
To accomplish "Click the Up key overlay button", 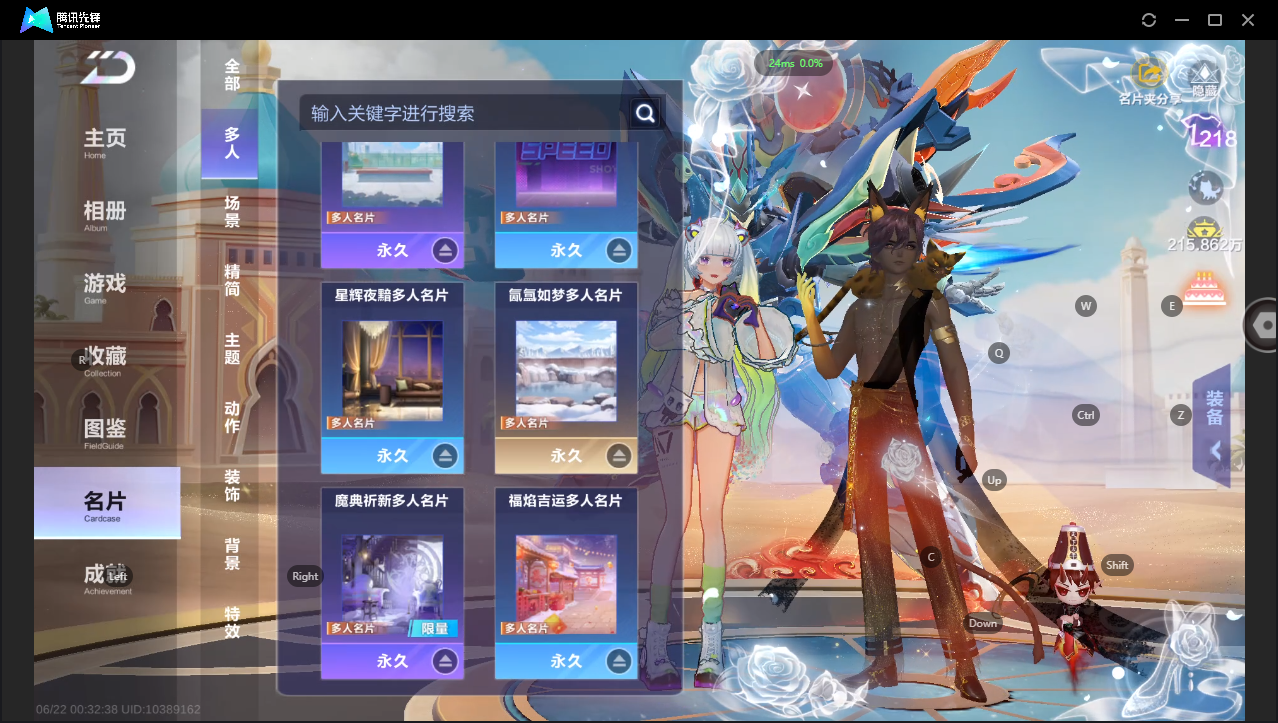I will (x=994, y=480).
